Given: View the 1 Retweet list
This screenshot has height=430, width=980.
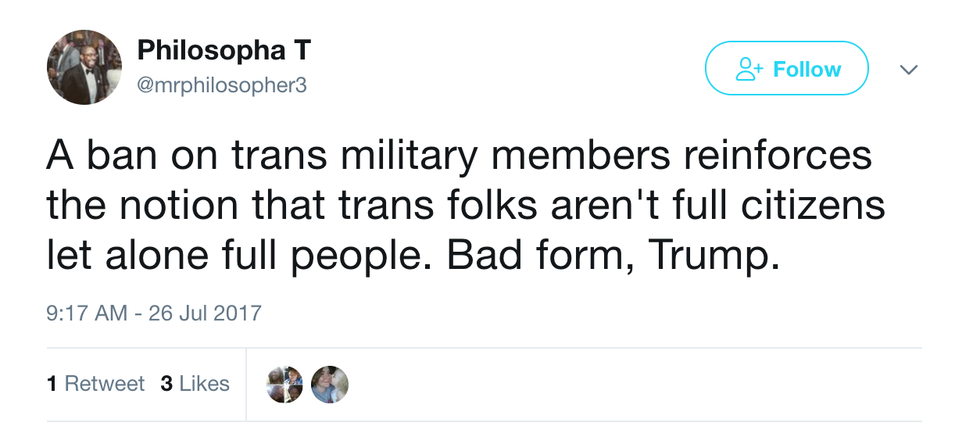Looking at the screenshot, I should point(96,384).
